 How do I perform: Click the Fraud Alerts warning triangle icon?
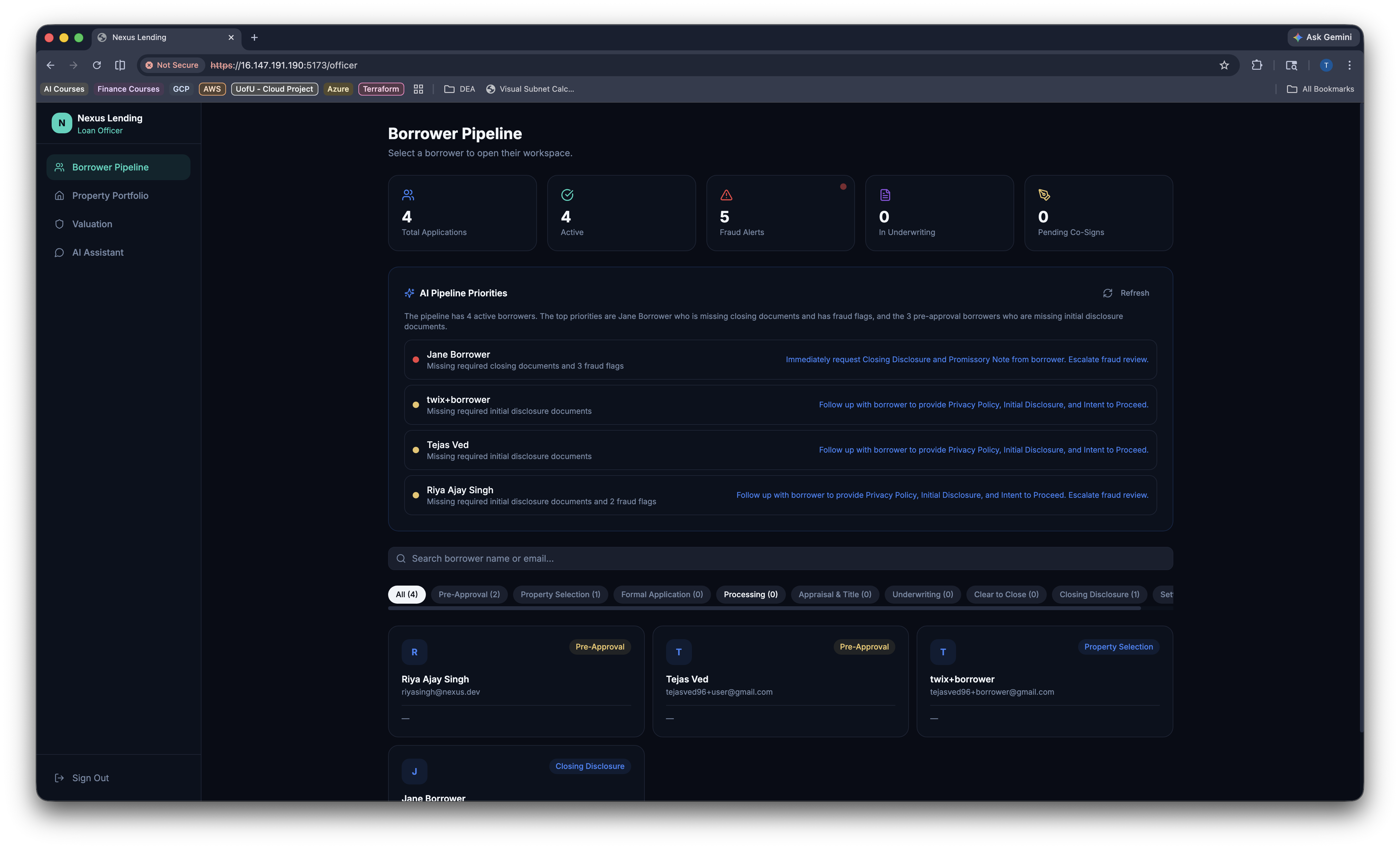[726, 195]
